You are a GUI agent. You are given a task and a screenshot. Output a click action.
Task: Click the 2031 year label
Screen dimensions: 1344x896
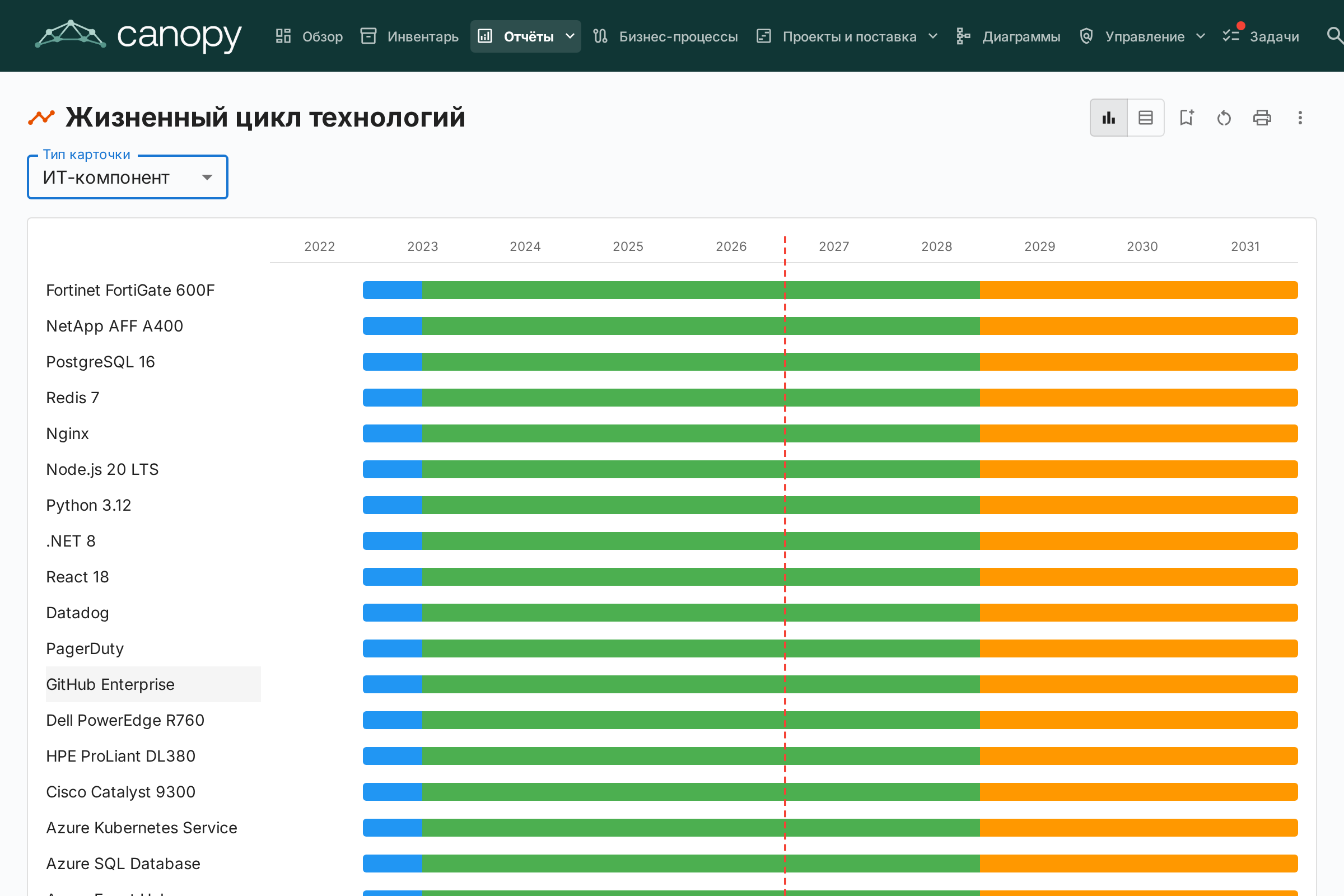point(1245,246)
